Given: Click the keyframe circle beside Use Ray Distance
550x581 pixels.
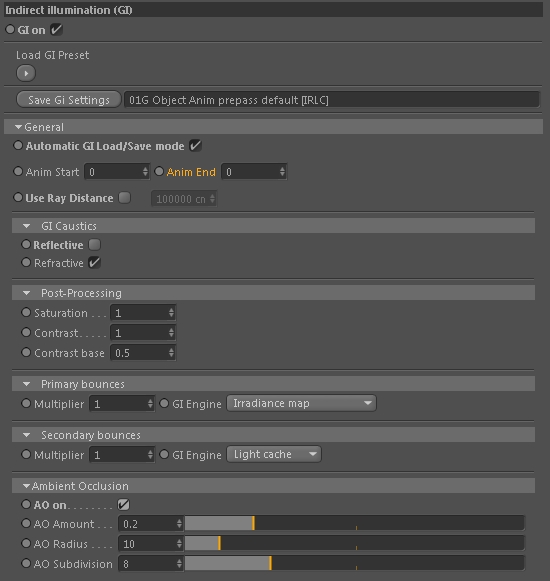Looking at the screenshot, I should click(x=18, y=197).
